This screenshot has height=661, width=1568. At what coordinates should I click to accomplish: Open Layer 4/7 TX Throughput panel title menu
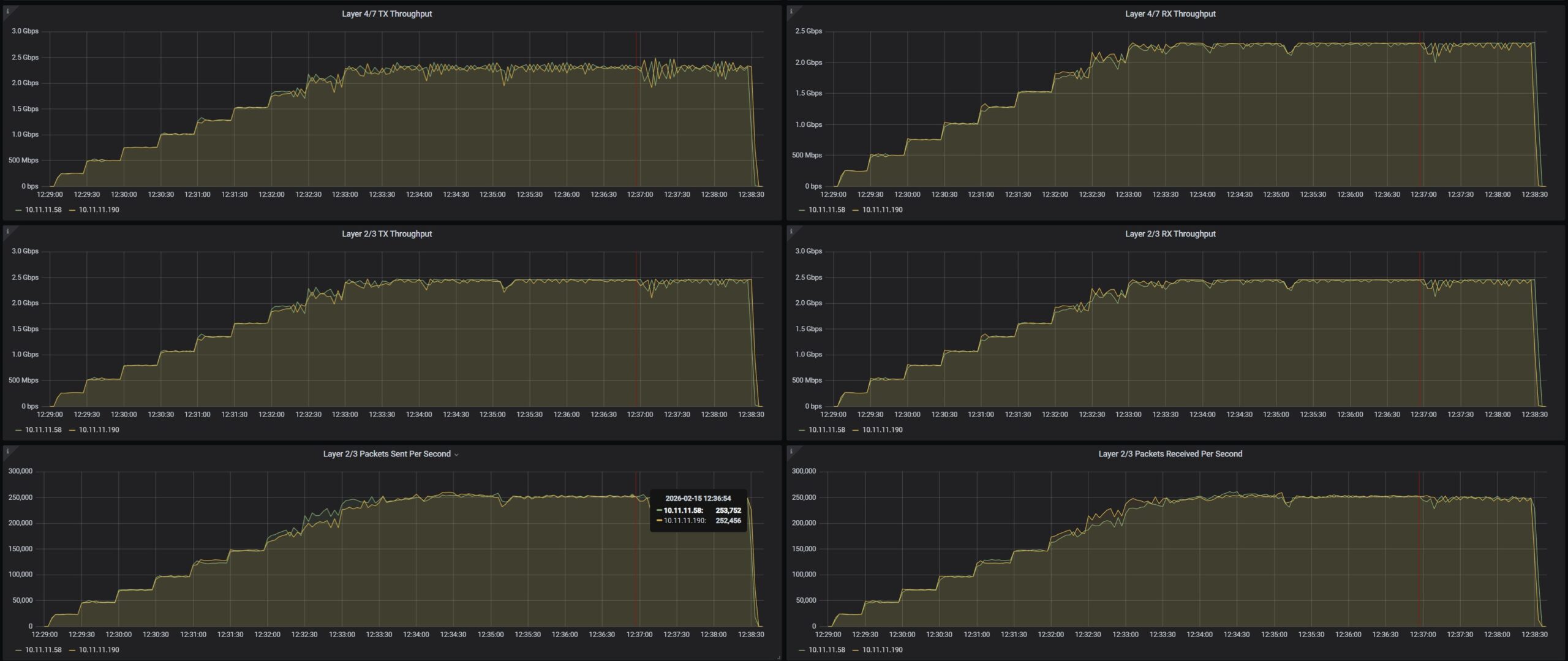pos(386,13)
